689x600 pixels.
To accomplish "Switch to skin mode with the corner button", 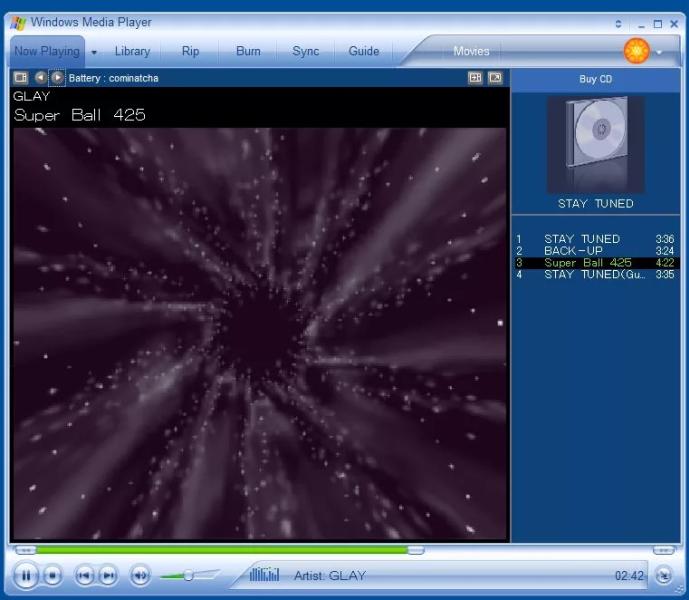I will (x=664, y=575).
